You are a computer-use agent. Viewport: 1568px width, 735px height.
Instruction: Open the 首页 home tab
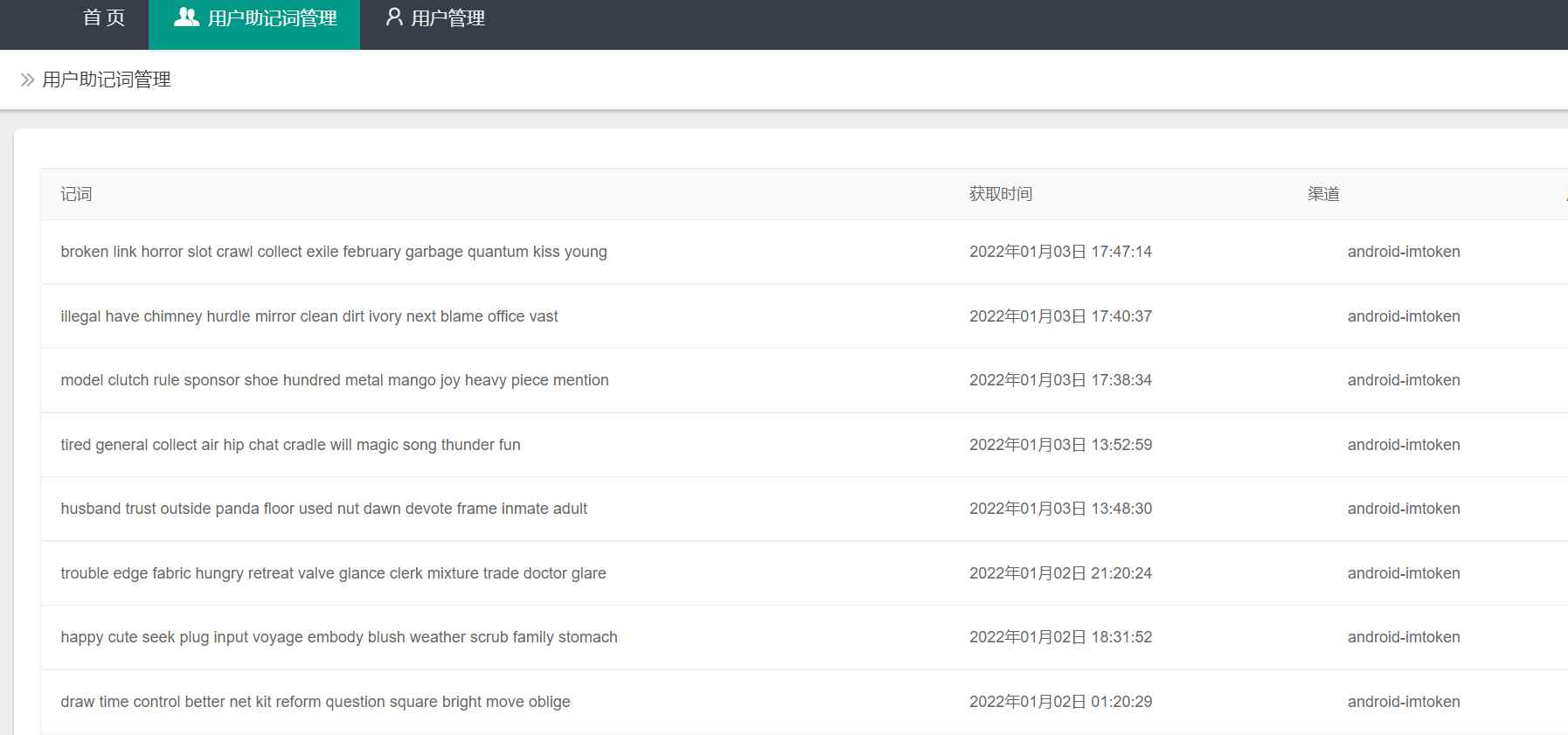[104, 18]
